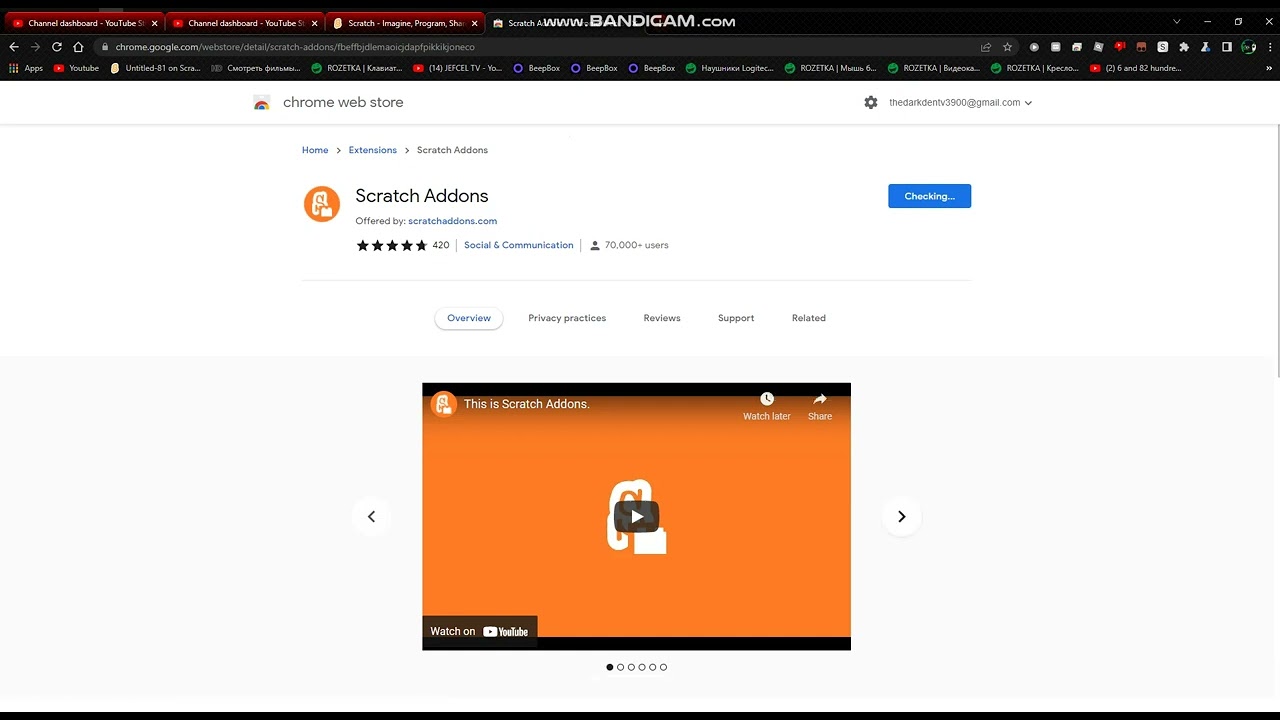Open the Смотреть фильмы bookmark
This screenshot has height=720, width=1280.
(256, 68)
